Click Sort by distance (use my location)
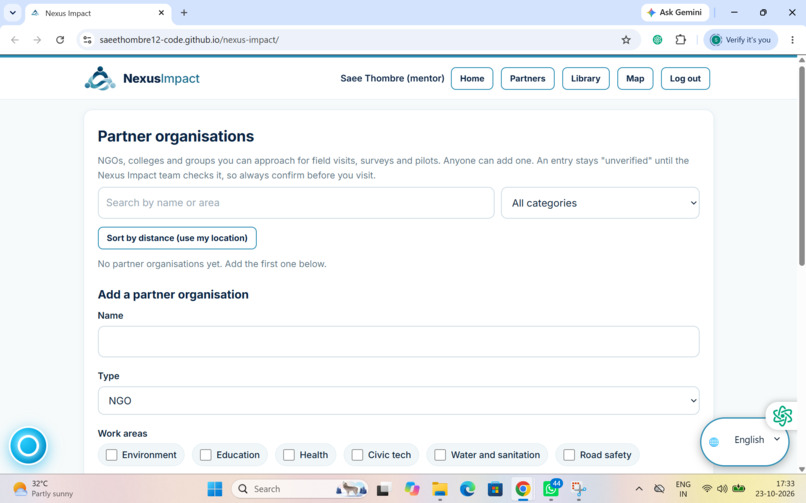The height and width of the screenshot is (503, 806). pyautogui.click(x=177, y=238)
